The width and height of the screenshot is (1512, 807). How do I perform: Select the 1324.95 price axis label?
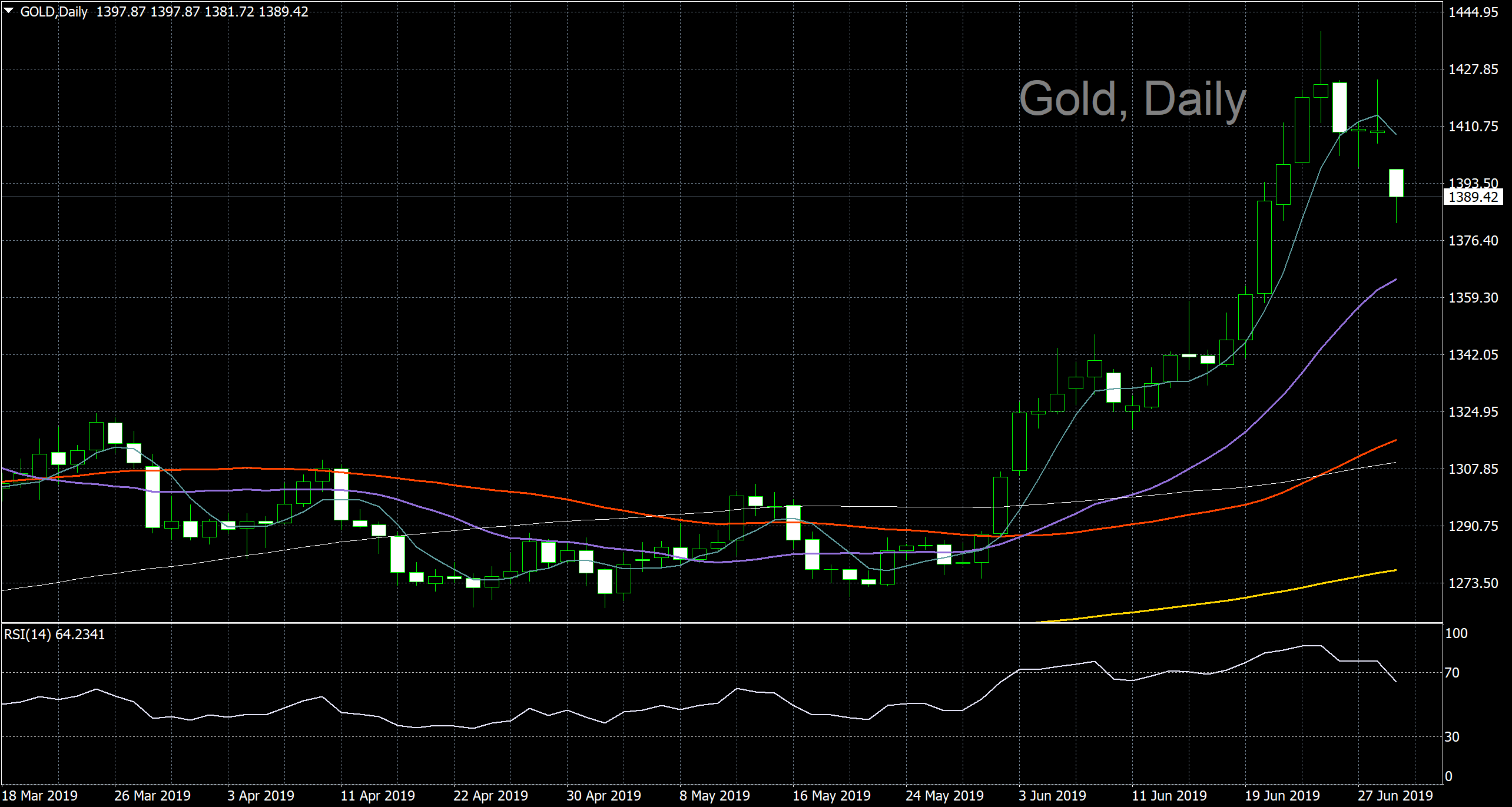[1473, 412]
